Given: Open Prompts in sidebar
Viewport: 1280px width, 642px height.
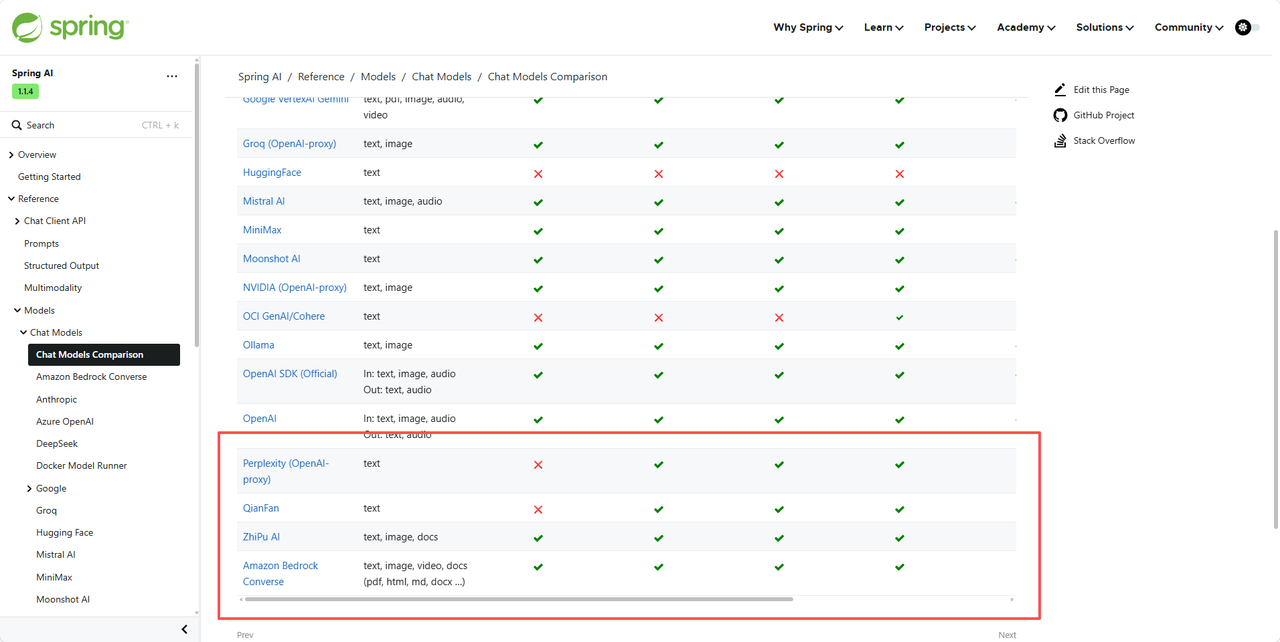Looking at the screenshot, I should [x=41, y=244].
